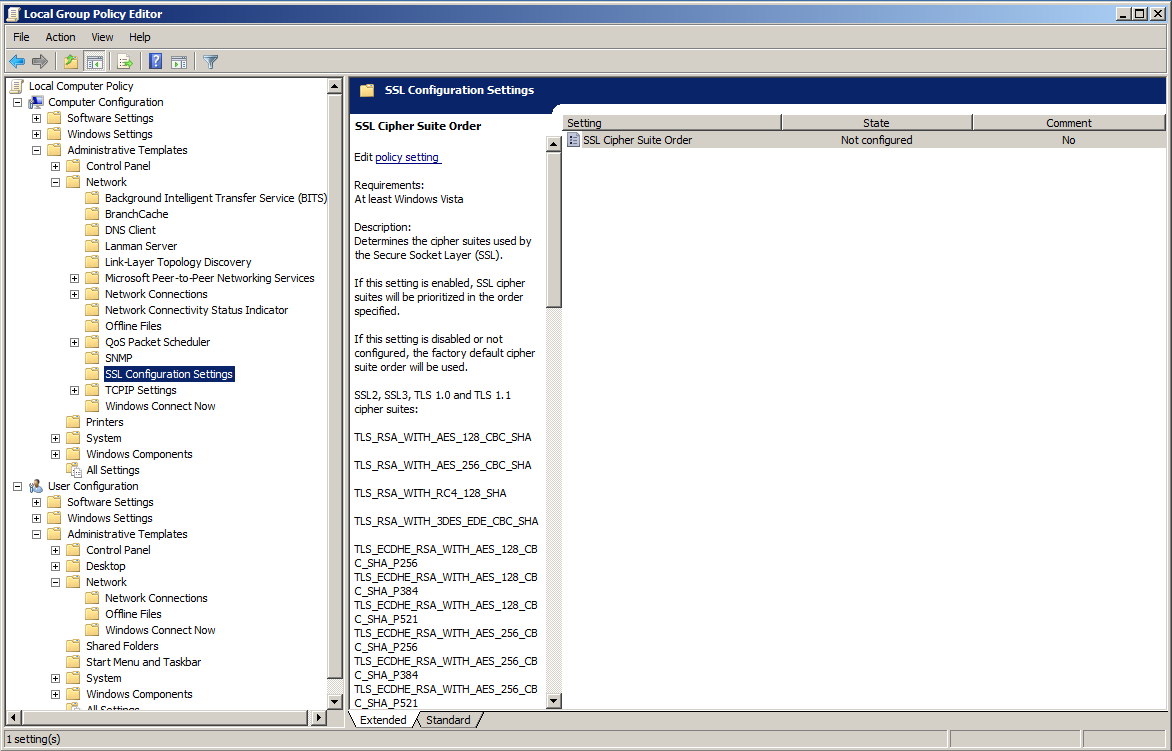Click the tree pane horizontal scroll right arrow
Viewport: 1172px width, 751px height.
[318, 718]
